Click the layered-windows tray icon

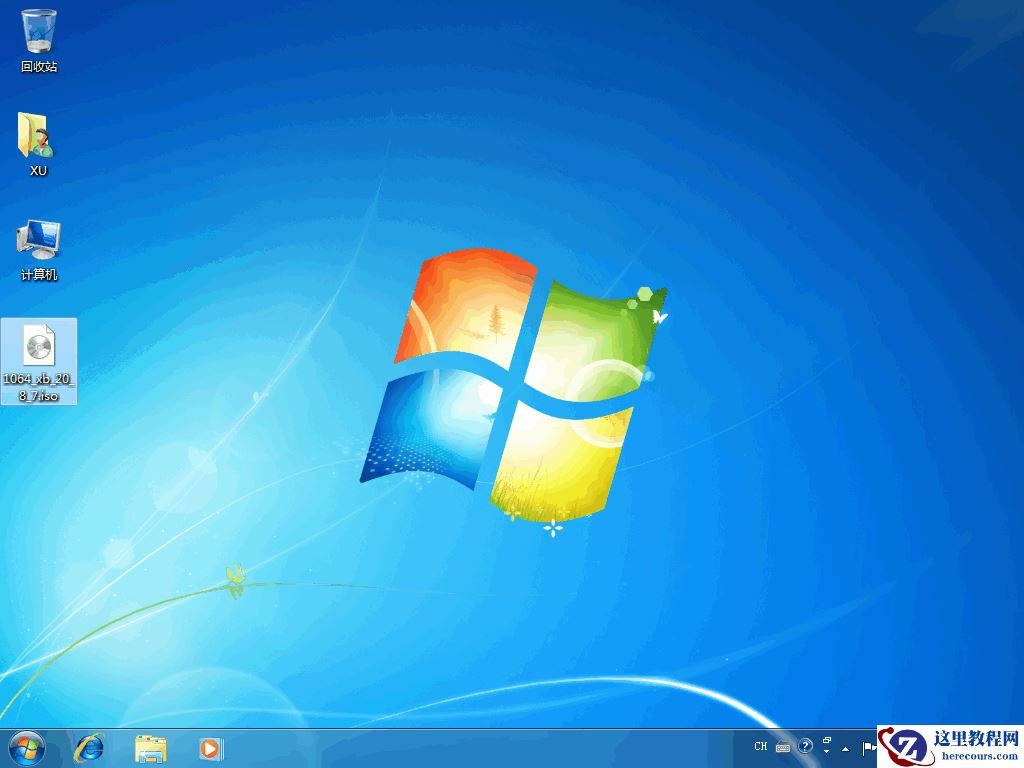point(827,740)
